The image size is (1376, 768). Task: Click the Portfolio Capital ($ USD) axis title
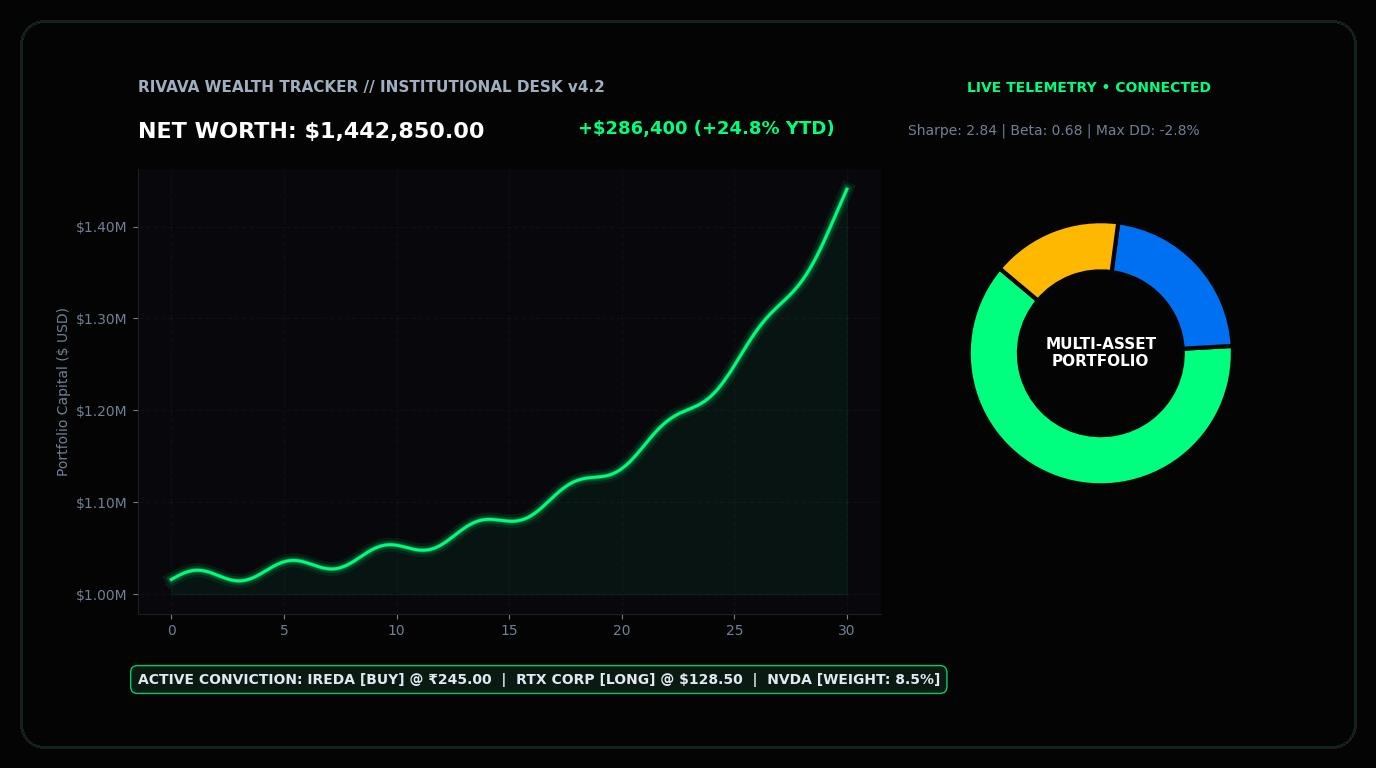point(62,392)
